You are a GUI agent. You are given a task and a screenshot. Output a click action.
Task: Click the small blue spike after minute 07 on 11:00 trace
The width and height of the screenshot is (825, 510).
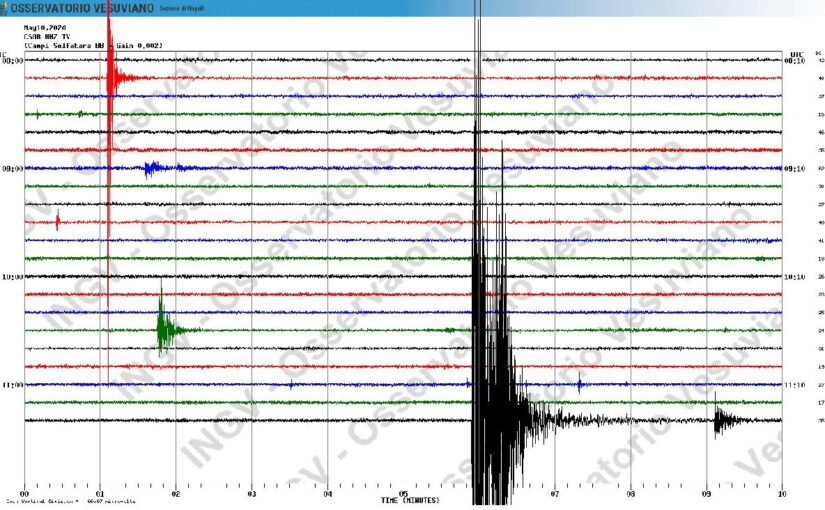[x=579, y=384]
